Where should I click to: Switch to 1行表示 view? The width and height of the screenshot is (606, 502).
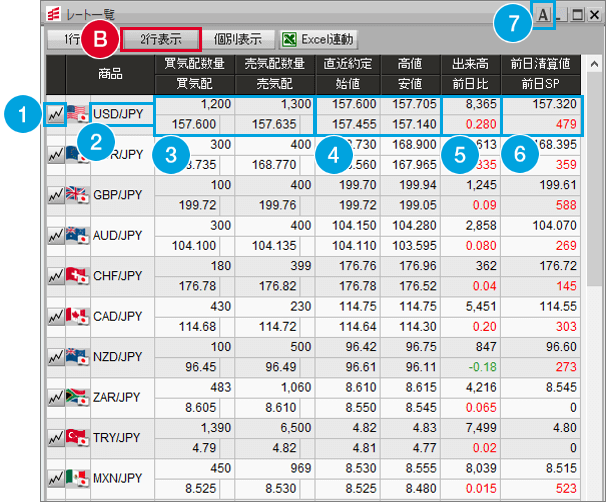click(x=72, y=39)
